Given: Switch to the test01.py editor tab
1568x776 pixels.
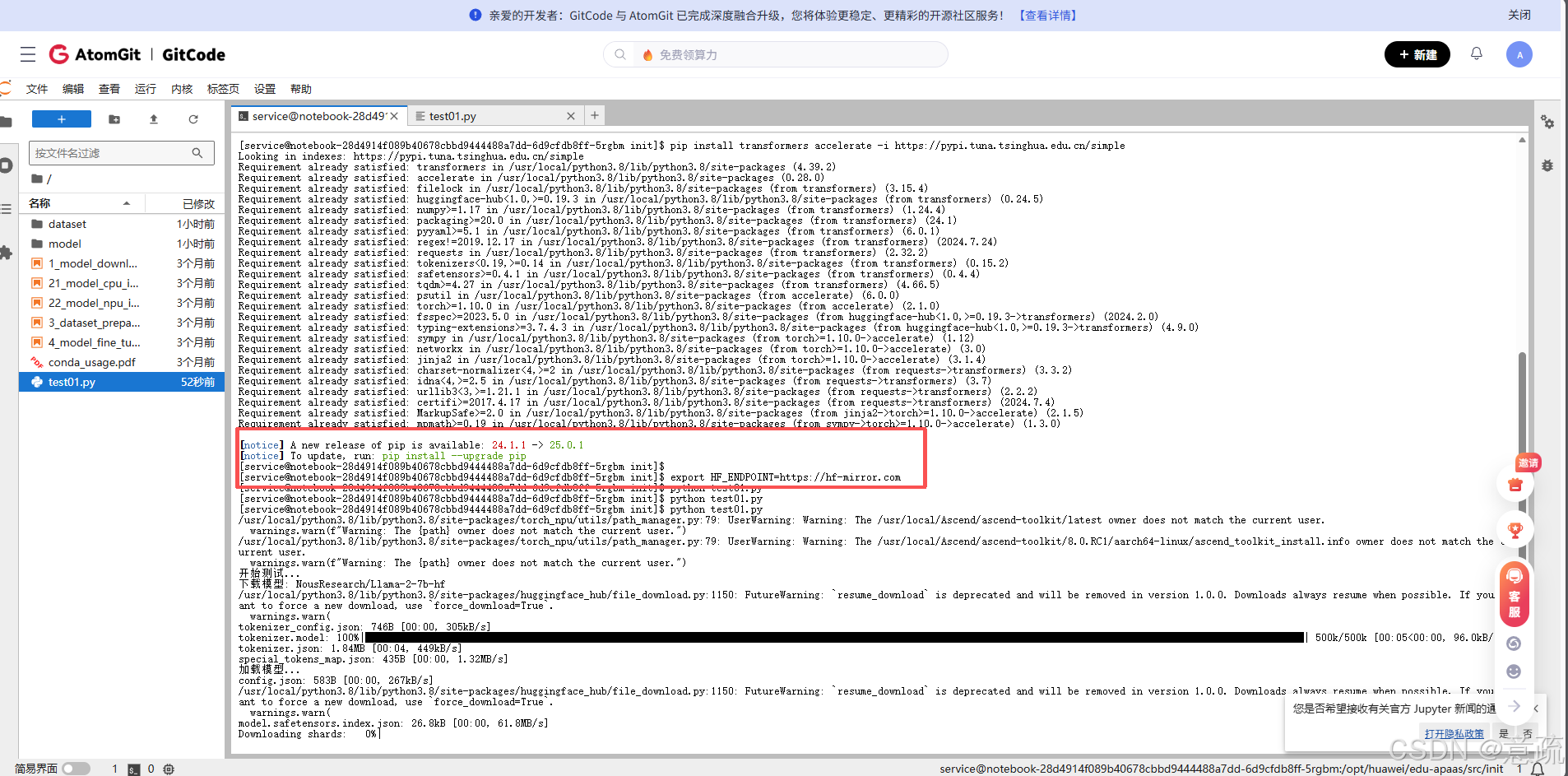Looking at the screenshot, I should [494, 116].
